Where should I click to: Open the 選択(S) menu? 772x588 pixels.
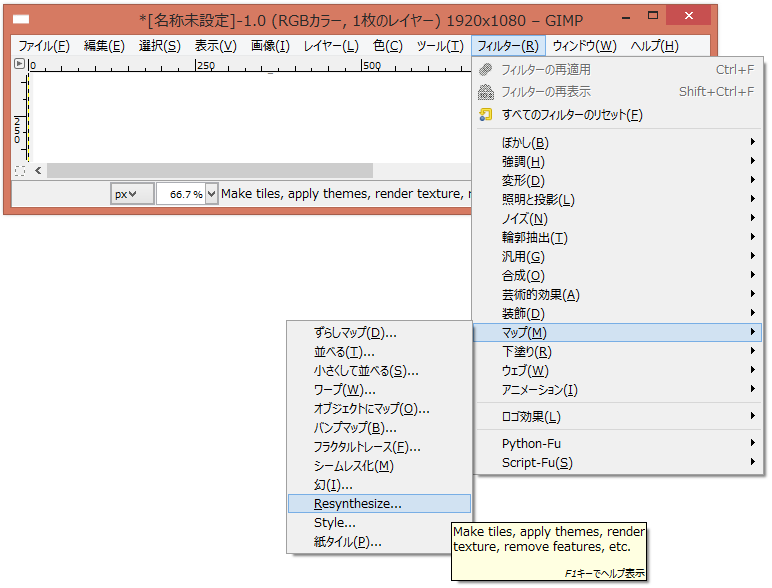[160, 46]
